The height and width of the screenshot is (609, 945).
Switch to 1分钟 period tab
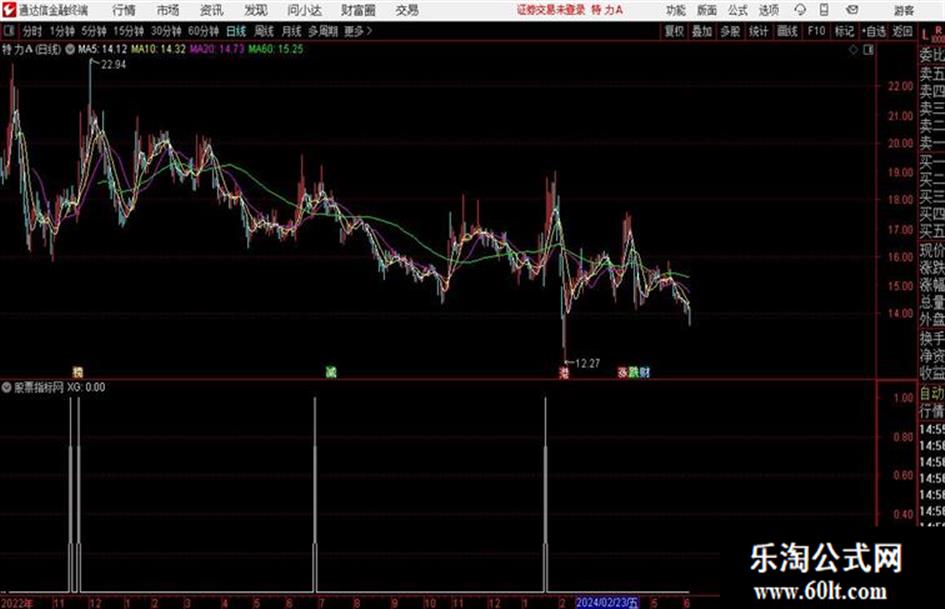click(x=62, y=31)
